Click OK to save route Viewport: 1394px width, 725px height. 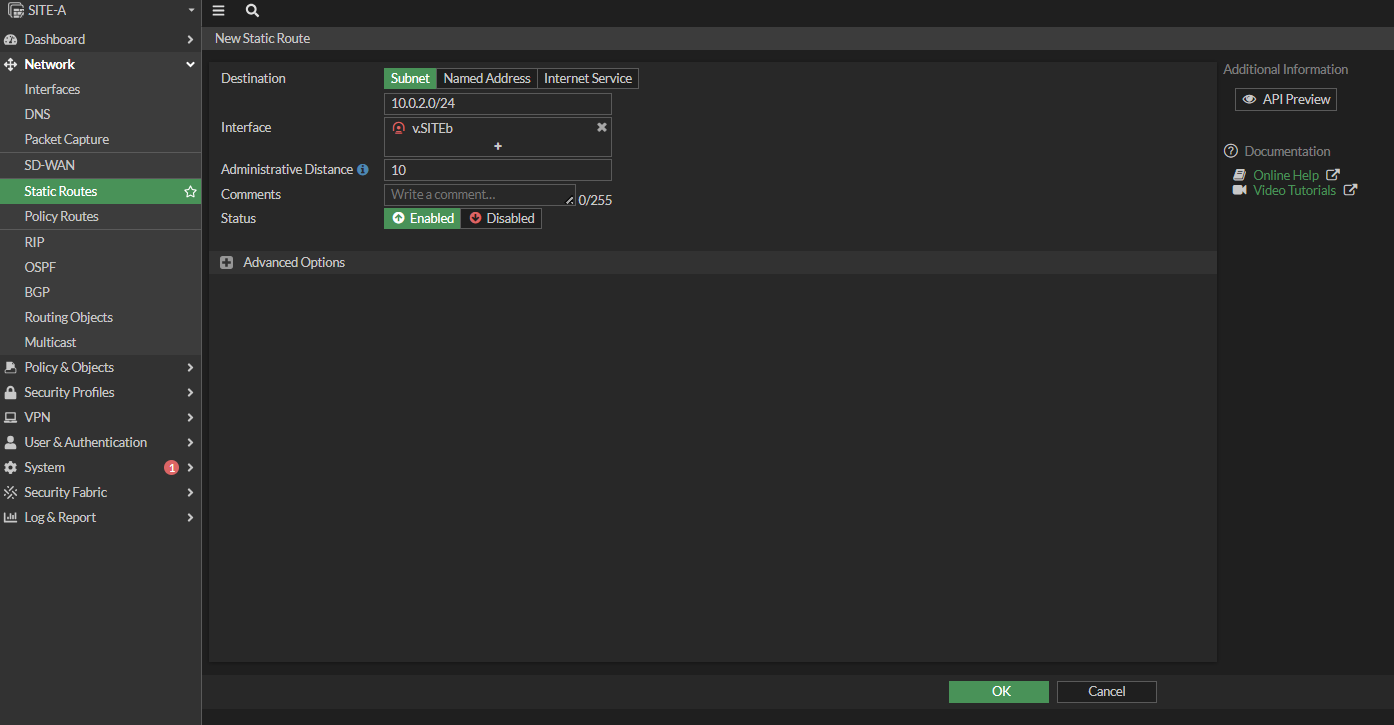(x=998, y=691)
